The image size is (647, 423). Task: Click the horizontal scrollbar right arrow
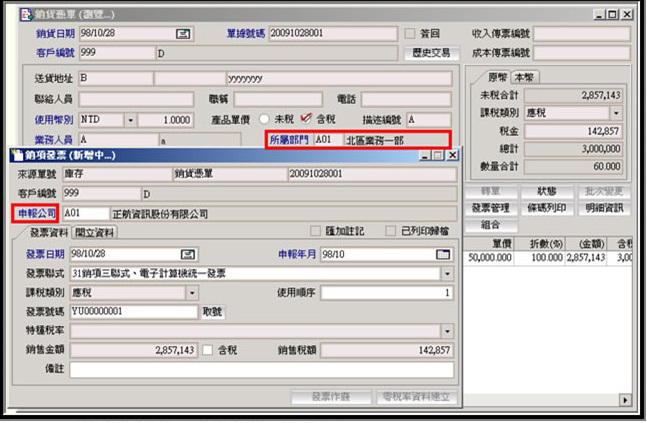tap(626, 400)
